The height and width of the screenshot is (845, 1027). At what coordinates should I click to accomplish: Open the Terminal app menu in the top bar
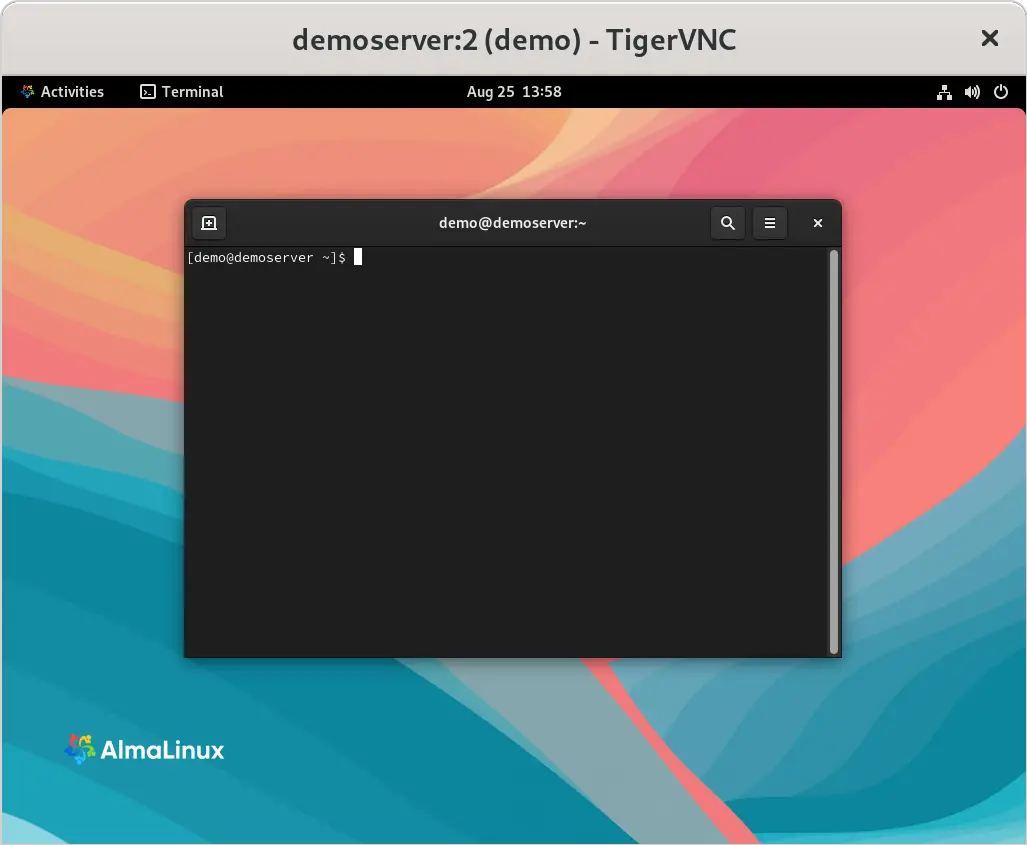coord(181,92)
